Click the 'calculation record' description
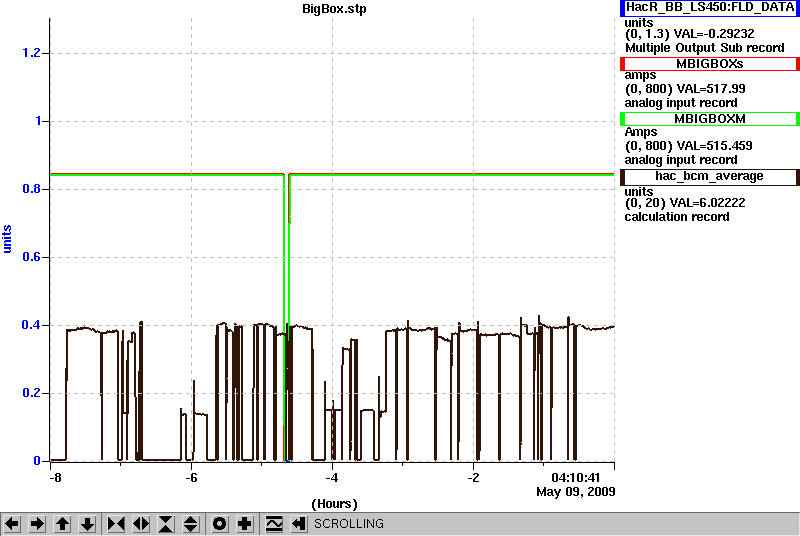The height and width of the screenshot is (536, 800). 677,217
